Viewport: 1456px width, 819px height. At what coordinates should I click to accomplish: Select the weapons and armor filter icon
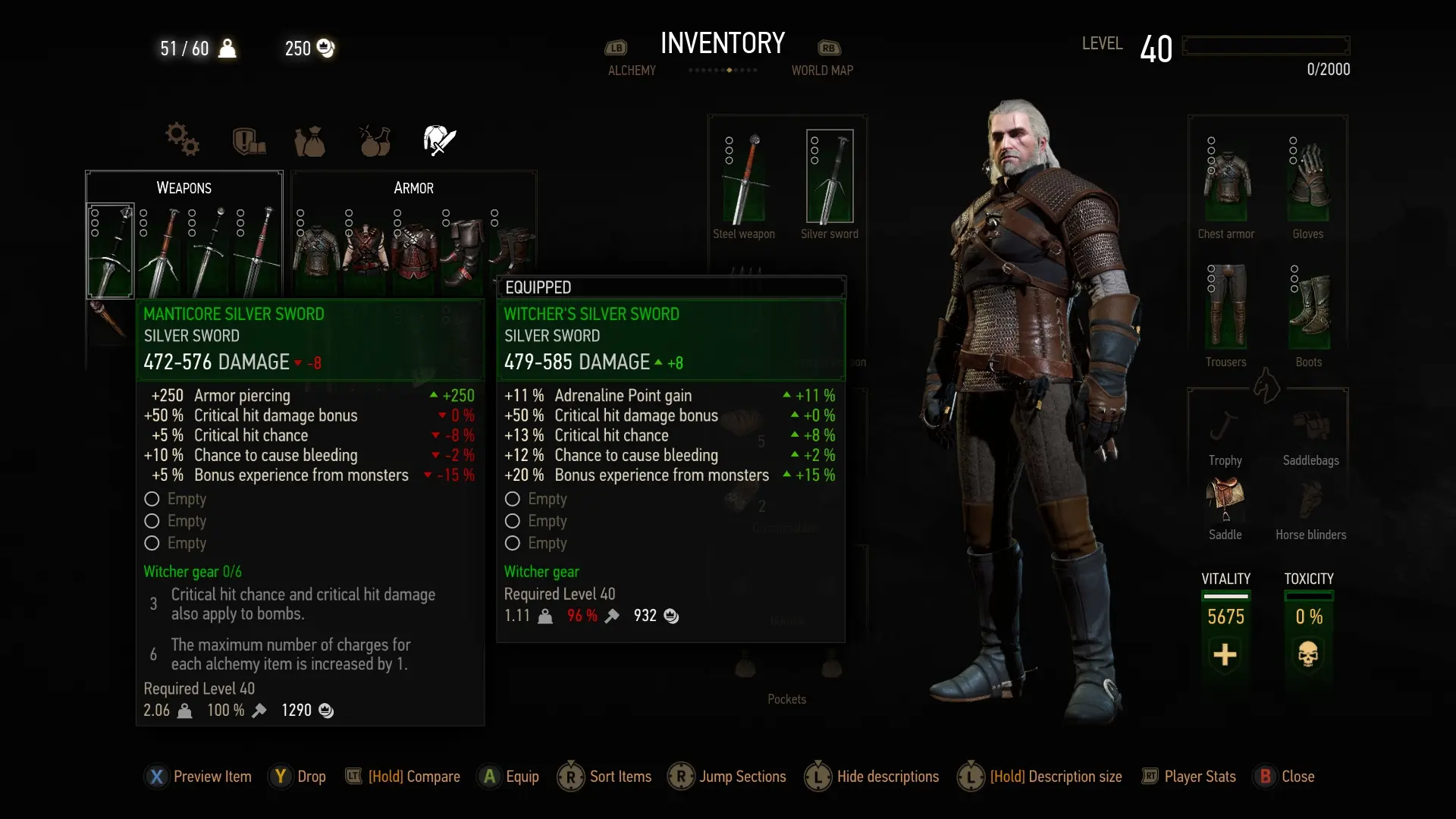point(439,140)
